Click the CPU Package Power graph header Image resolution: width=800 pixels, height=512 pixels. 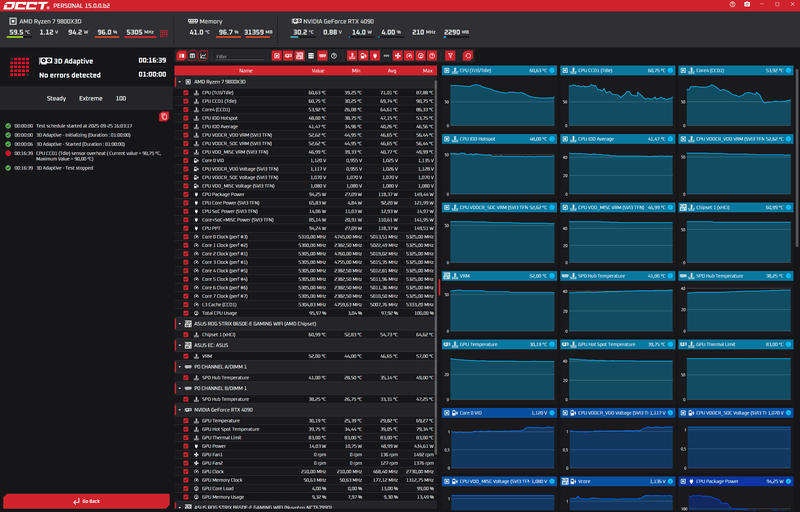pyautogui.click(x=736, y=481)
